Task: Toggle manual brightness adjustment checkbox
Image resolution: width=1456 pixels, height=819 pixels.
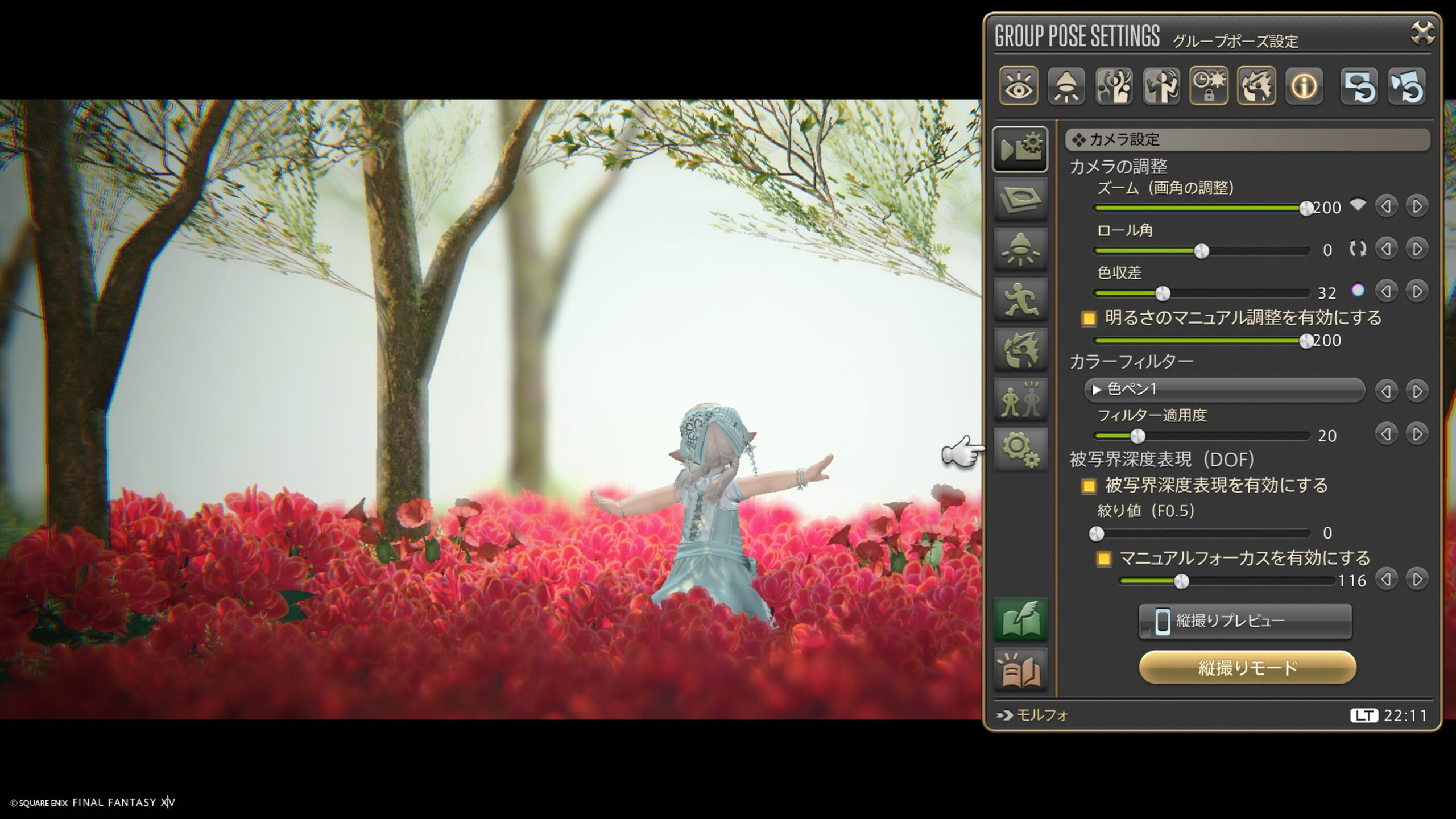Action: [1089, 318]
